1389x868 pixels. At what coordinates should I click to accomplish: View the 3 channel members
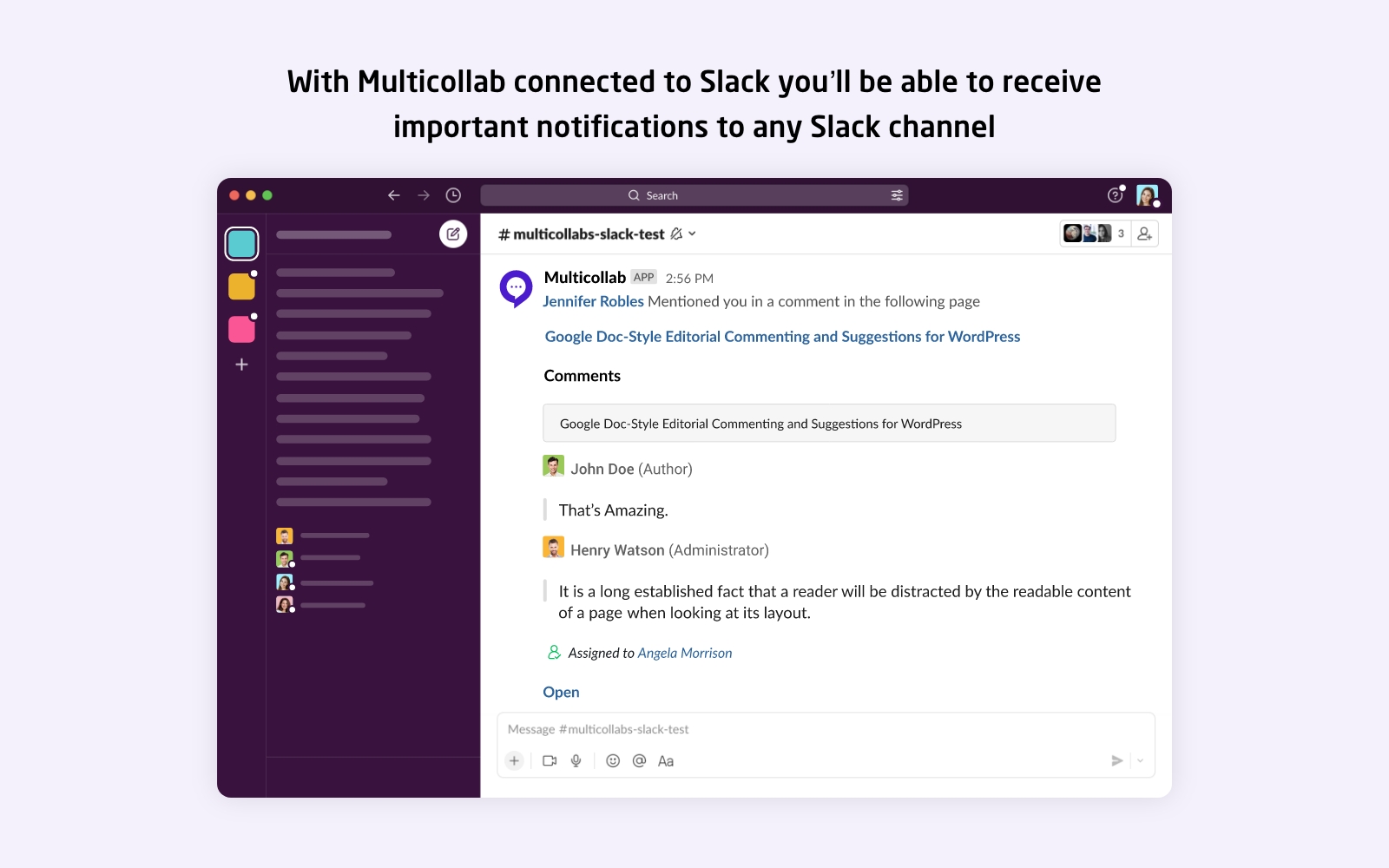[x=1095, y=233]
